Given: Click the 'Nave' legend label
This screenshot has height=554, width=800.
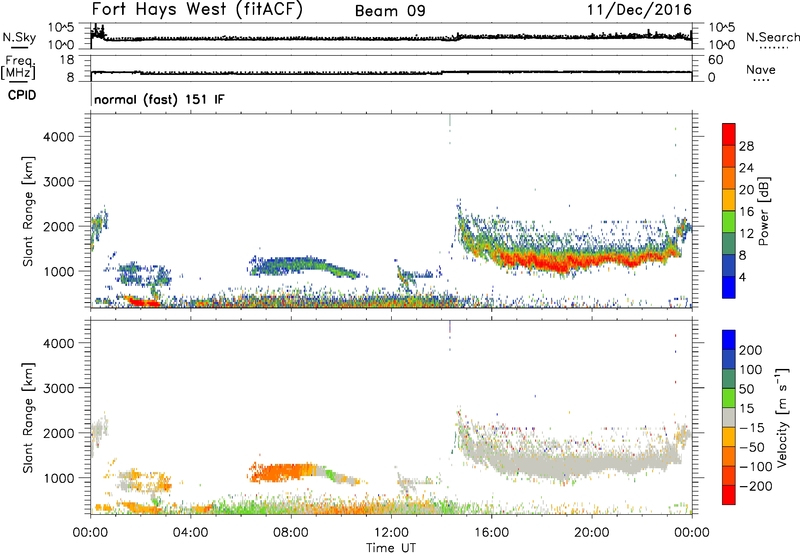Looking at the screenshot, I should coord(761,69).
